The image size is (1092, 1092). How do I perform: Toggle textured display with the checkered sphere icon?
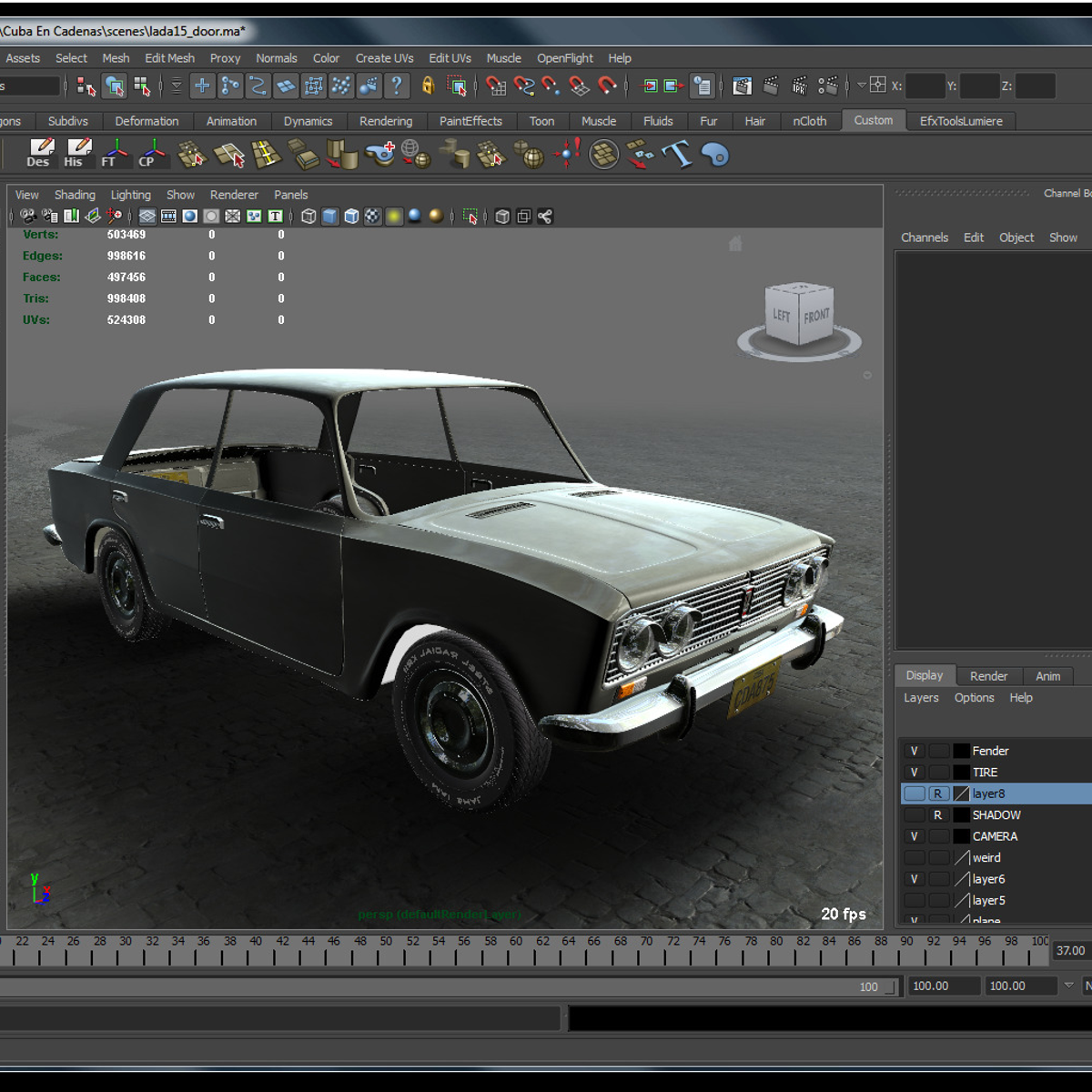[x=372, y=216]
